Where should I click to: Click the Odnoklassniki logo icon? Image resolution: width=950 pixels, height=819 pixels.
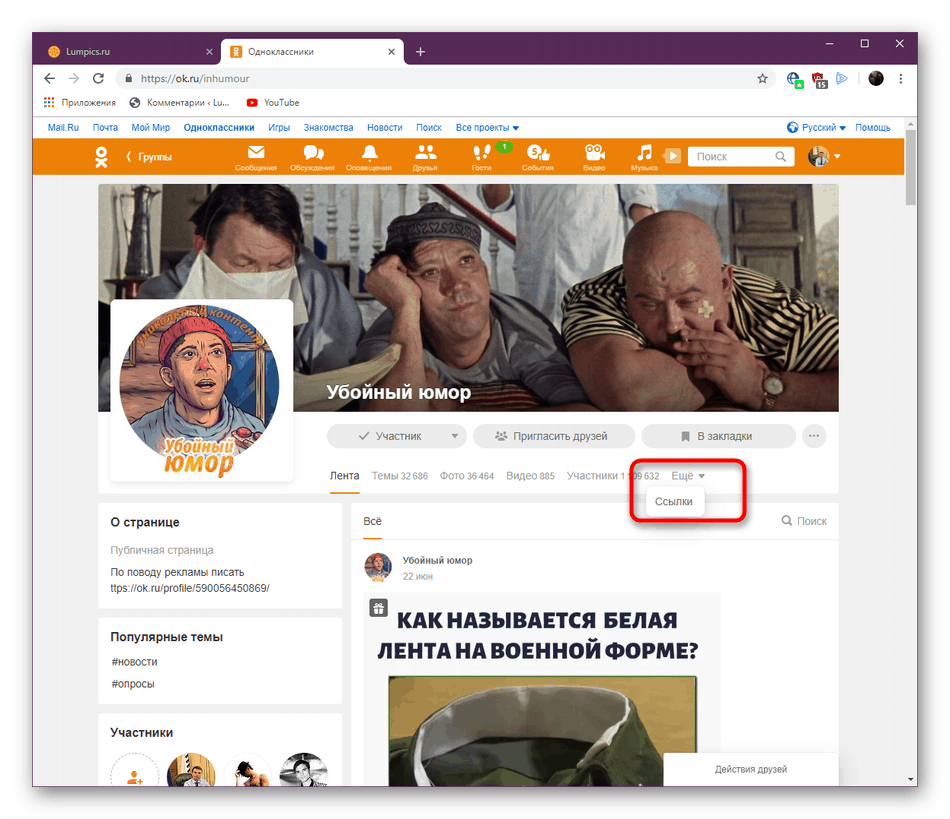(x=101, y=157)
